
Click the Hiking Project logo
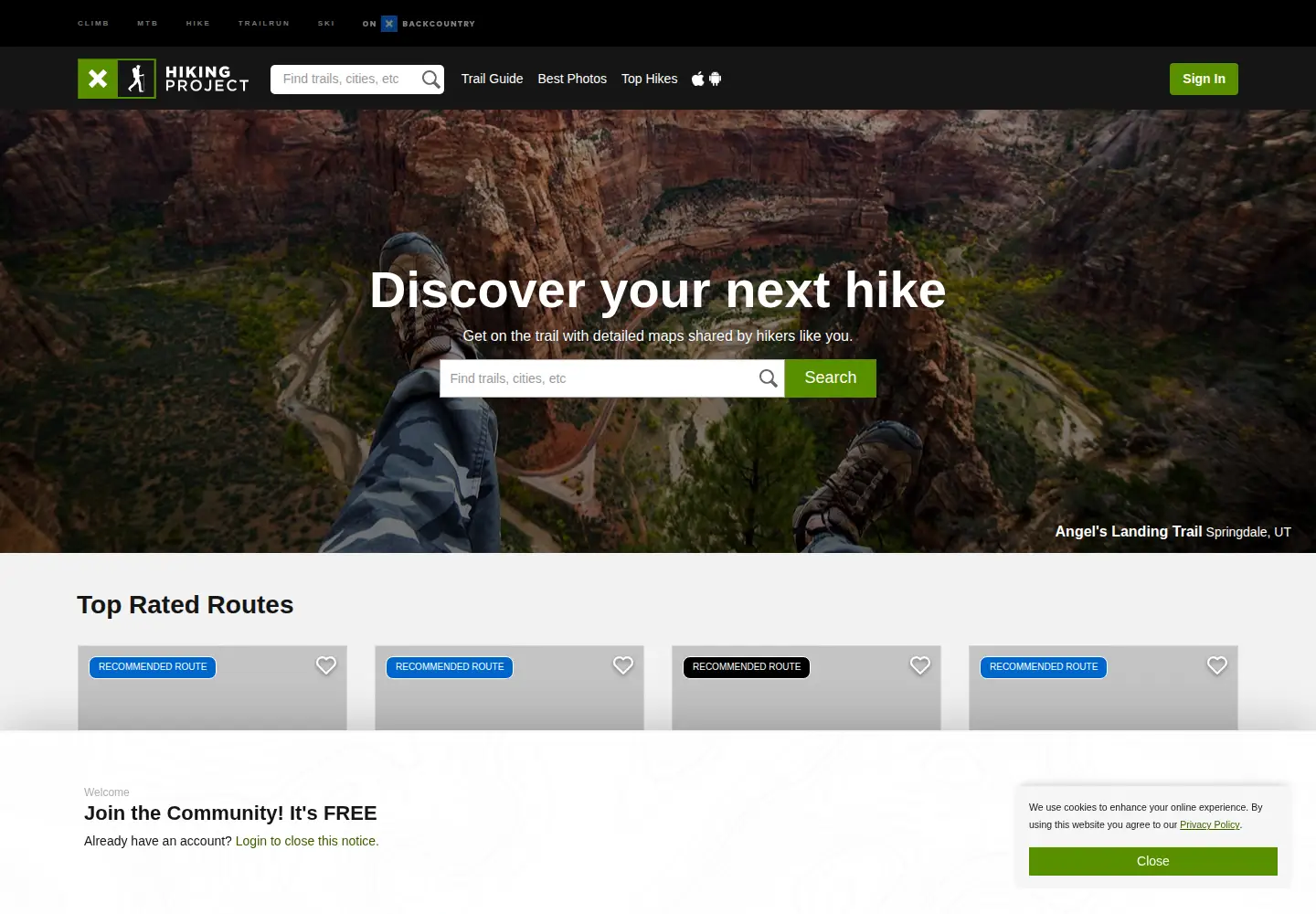[164, 79]
